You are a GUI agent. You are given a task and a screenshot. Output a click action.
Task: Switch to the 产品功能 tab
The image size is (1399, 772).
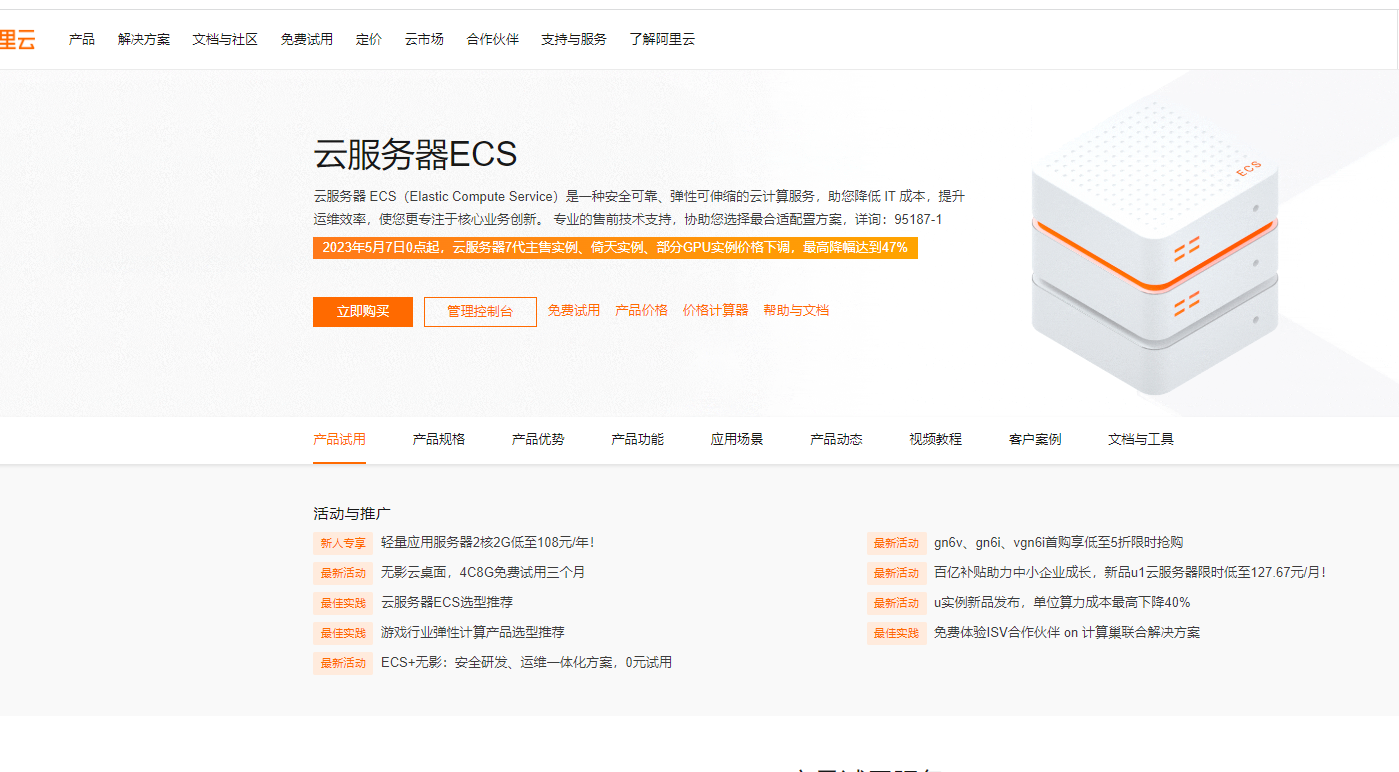(x=637, y=439)
